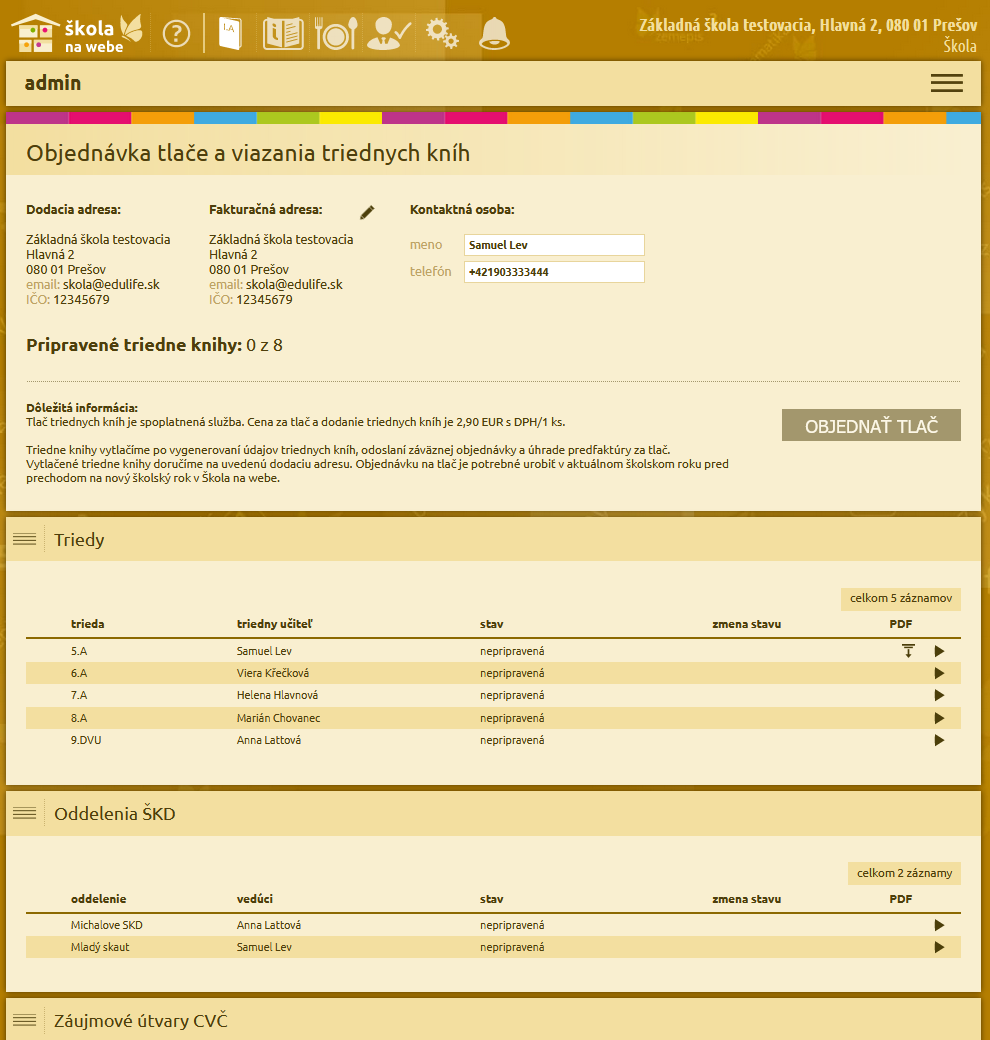The height and width of the screenshot is (1040, 990).
Task: Edit the Fakturačná adresa with pencil icon
Action: 367,212
